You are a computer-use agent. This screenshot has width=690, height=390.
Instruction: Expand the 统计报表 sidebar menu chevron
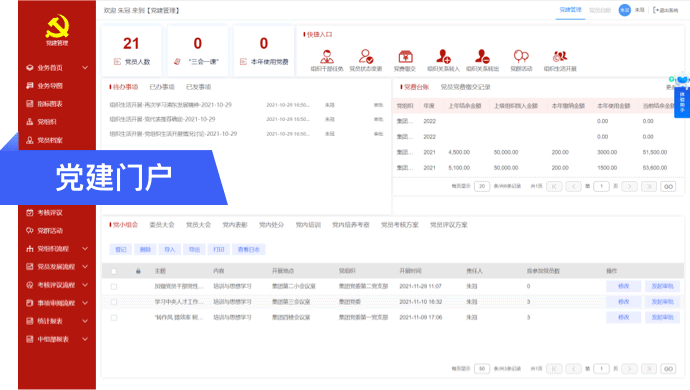[x=85, y=321]
